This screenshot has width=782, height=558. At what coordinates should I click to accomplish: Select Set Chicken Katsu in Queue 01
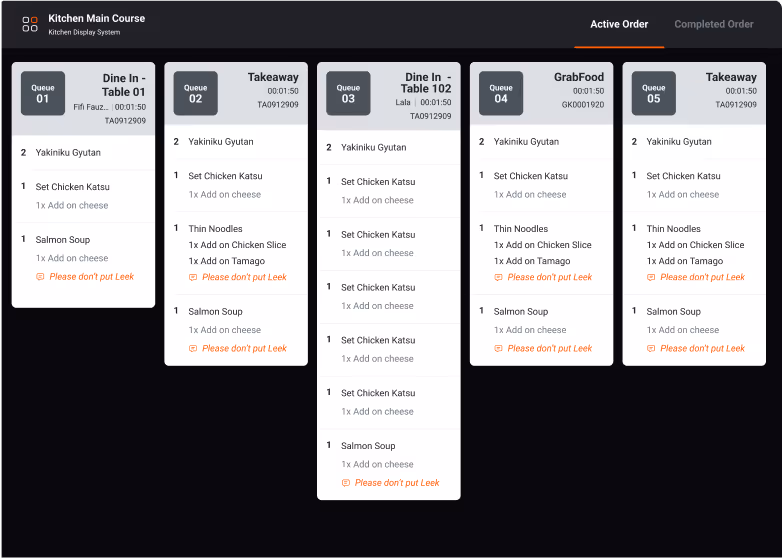72,187
